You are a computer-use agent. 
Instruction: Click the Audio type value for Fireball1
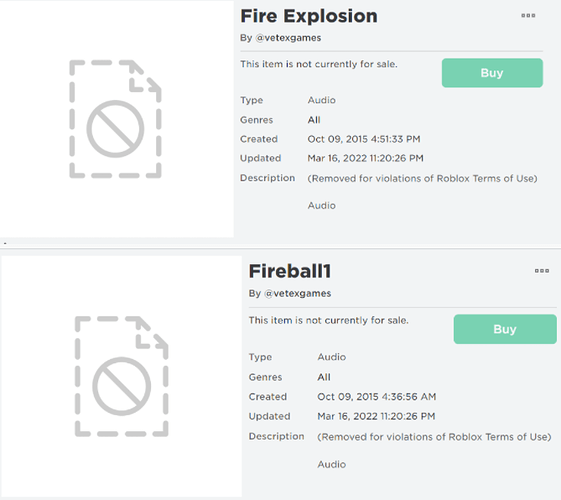331,357
